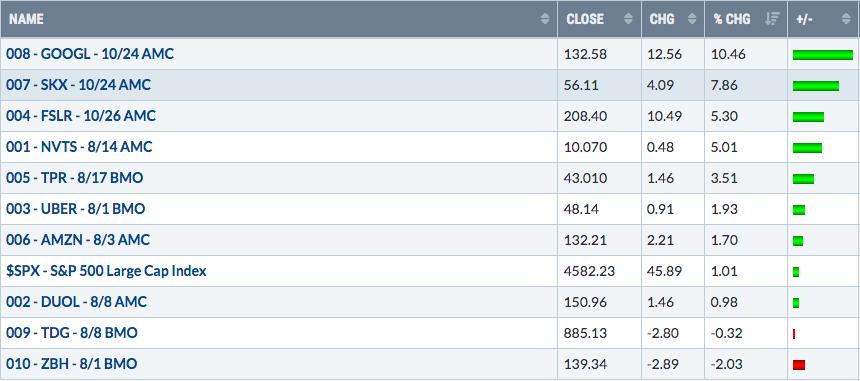Image resolution: width=860 pixels, height=381 pixels.
Task: Sort by CHG column sort icon
Action: (692, 19)
